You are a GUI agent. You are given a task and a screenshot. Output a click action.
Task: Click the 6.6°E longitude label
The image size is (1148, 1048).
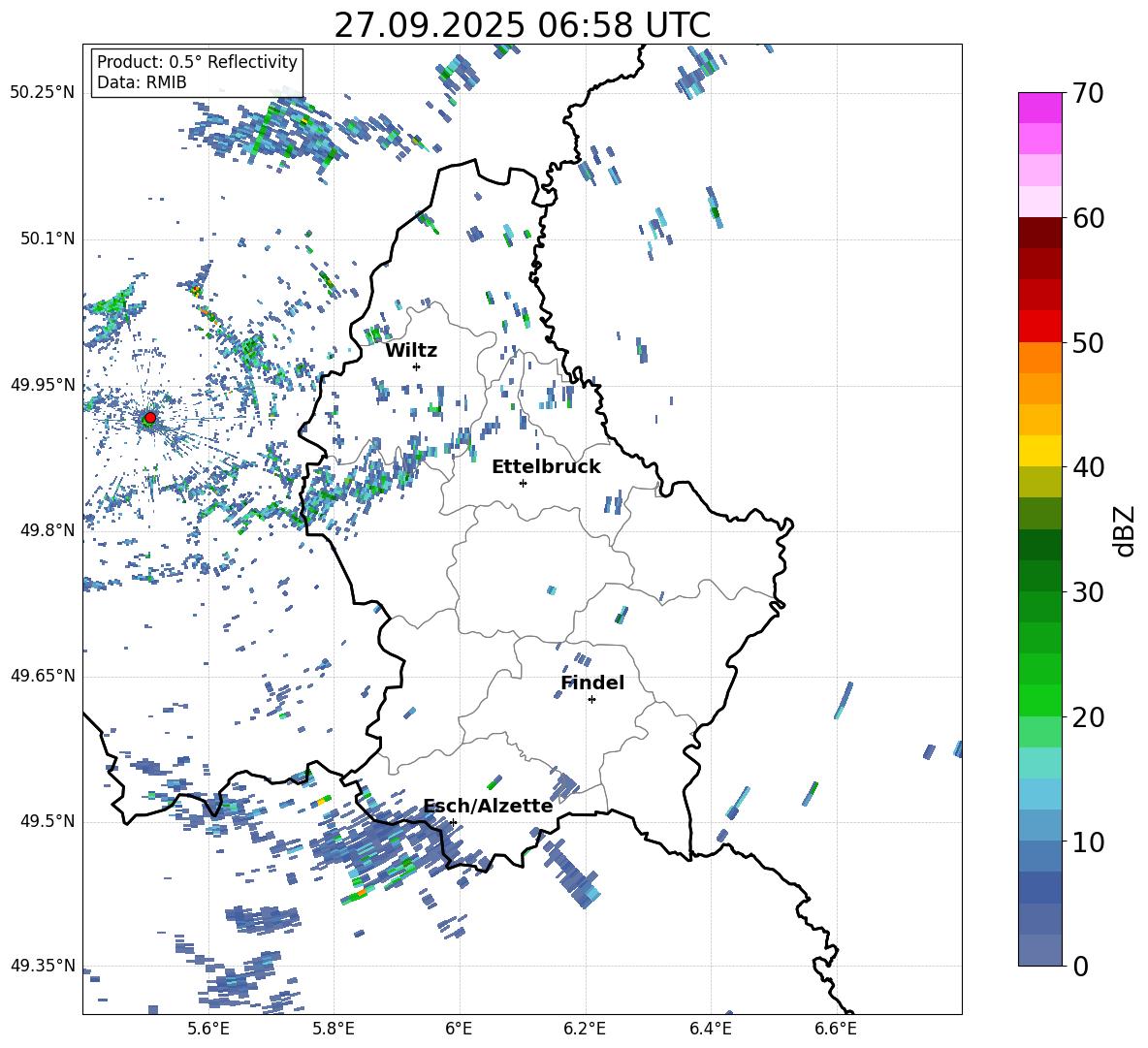pos(836,1029)
